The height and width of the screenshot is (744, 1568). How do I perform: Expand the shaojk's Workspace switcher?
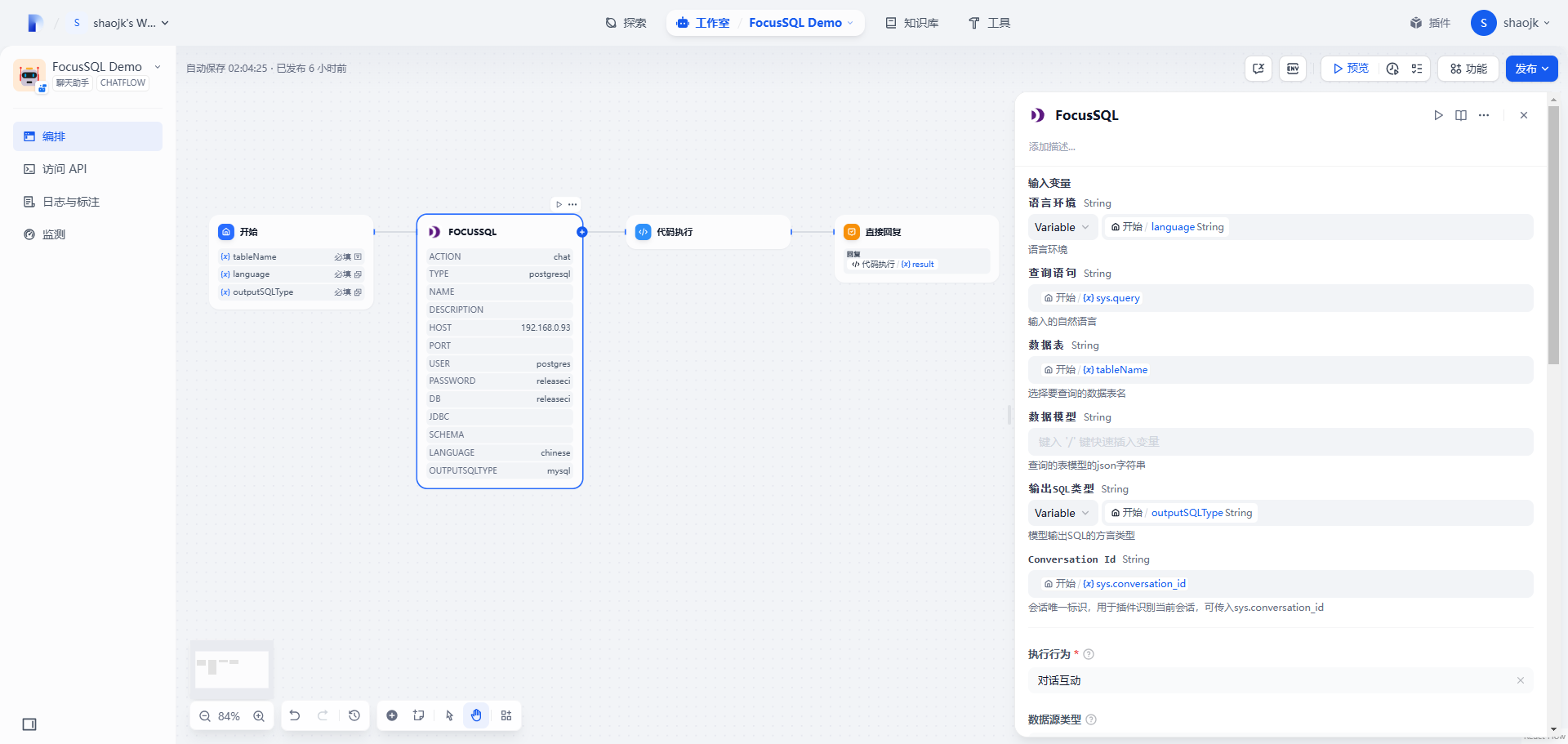pos(121,23)
